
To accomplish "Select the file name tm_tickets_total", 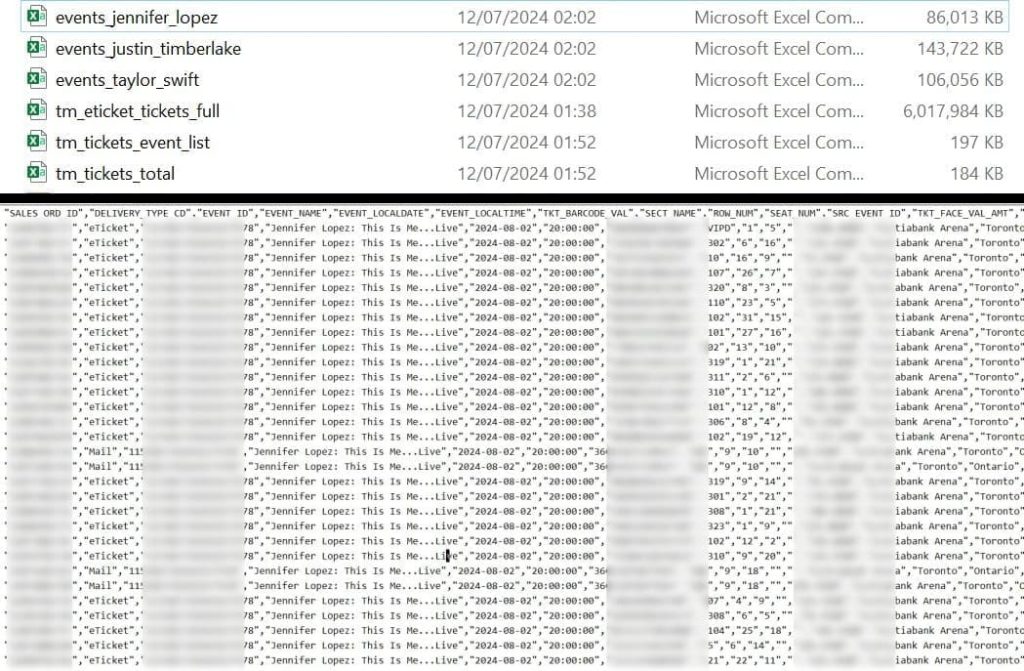I will pyautogui.click(x=115, y=174).
